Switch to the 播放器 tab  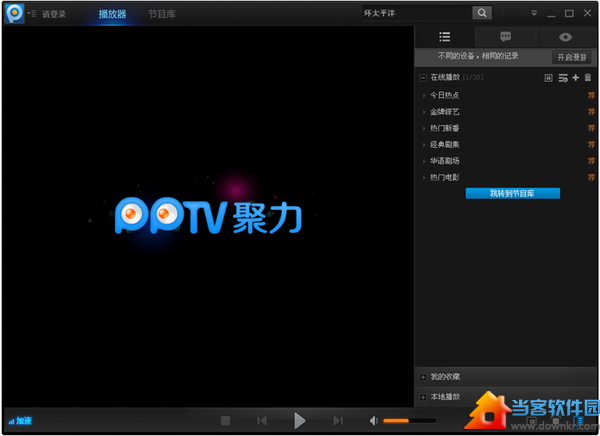[112, 14]
